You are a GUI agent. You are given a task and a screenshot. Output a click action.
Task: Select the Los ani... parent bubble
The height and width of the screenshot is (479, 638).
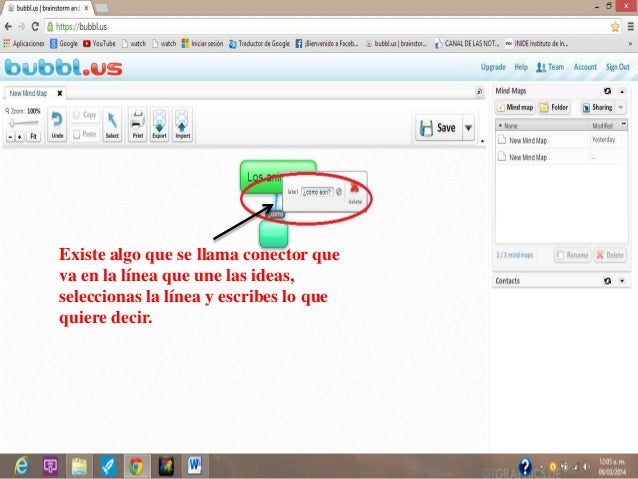point(261,177)
